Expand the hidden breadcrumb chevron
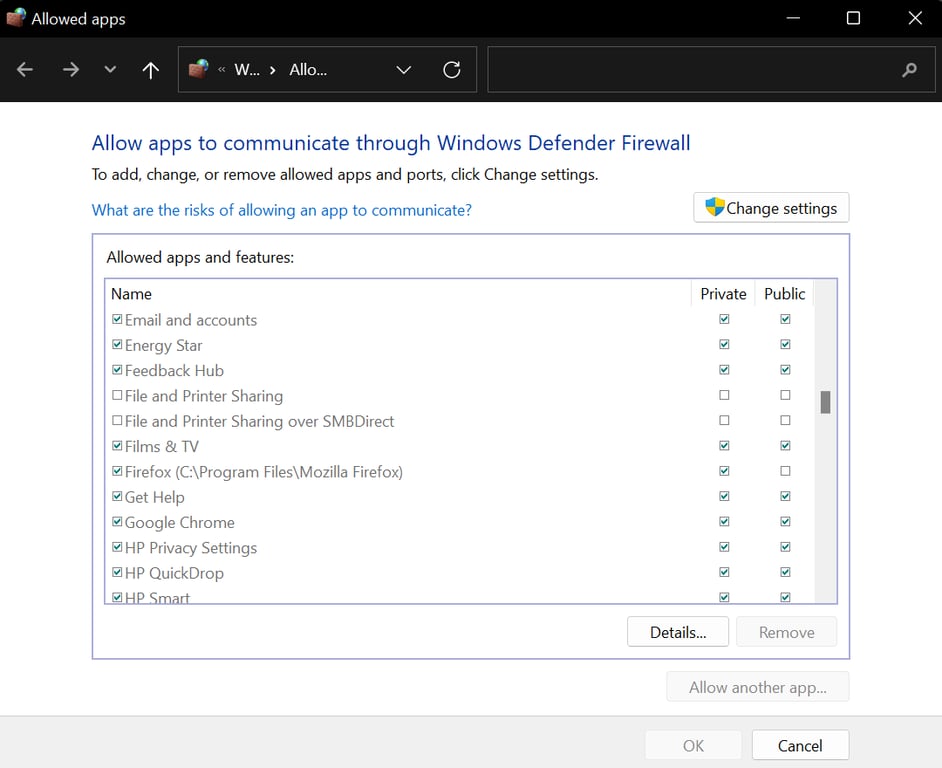 [223, 69]
